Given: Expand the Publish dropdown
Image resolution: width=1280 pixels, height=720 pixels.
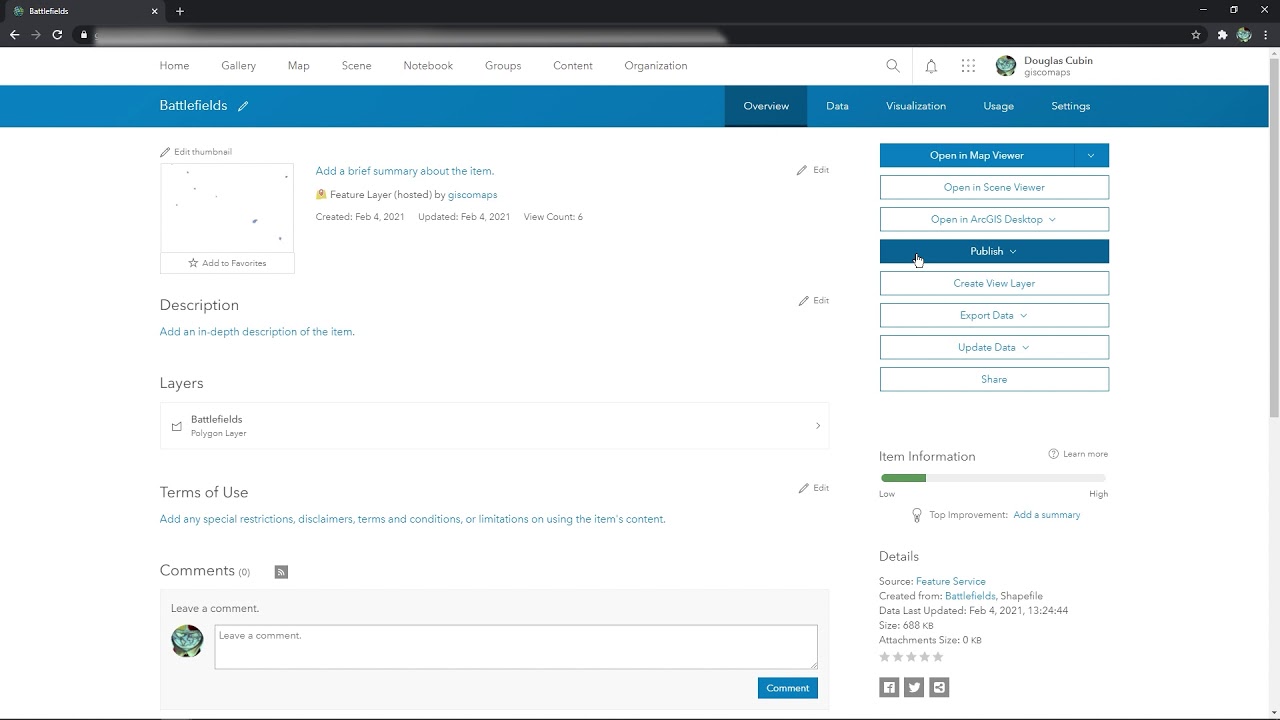Looking at the screenshot, I should point(1013,251).
